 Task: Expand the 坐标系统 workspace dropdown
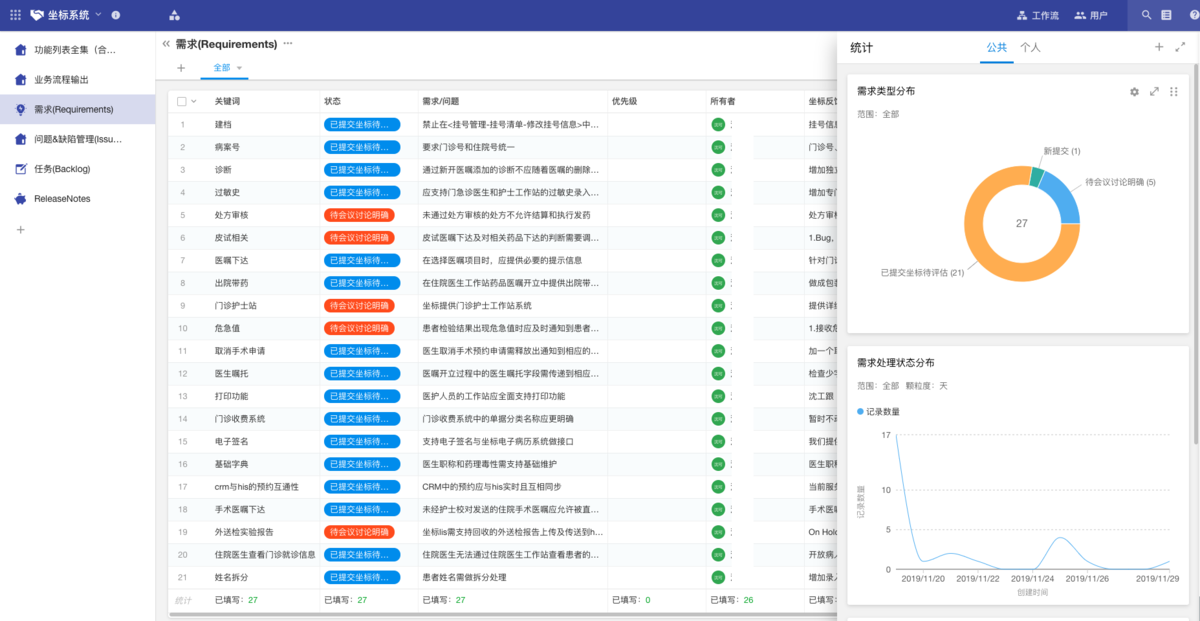pyautogui.click(x=98, y=15)
